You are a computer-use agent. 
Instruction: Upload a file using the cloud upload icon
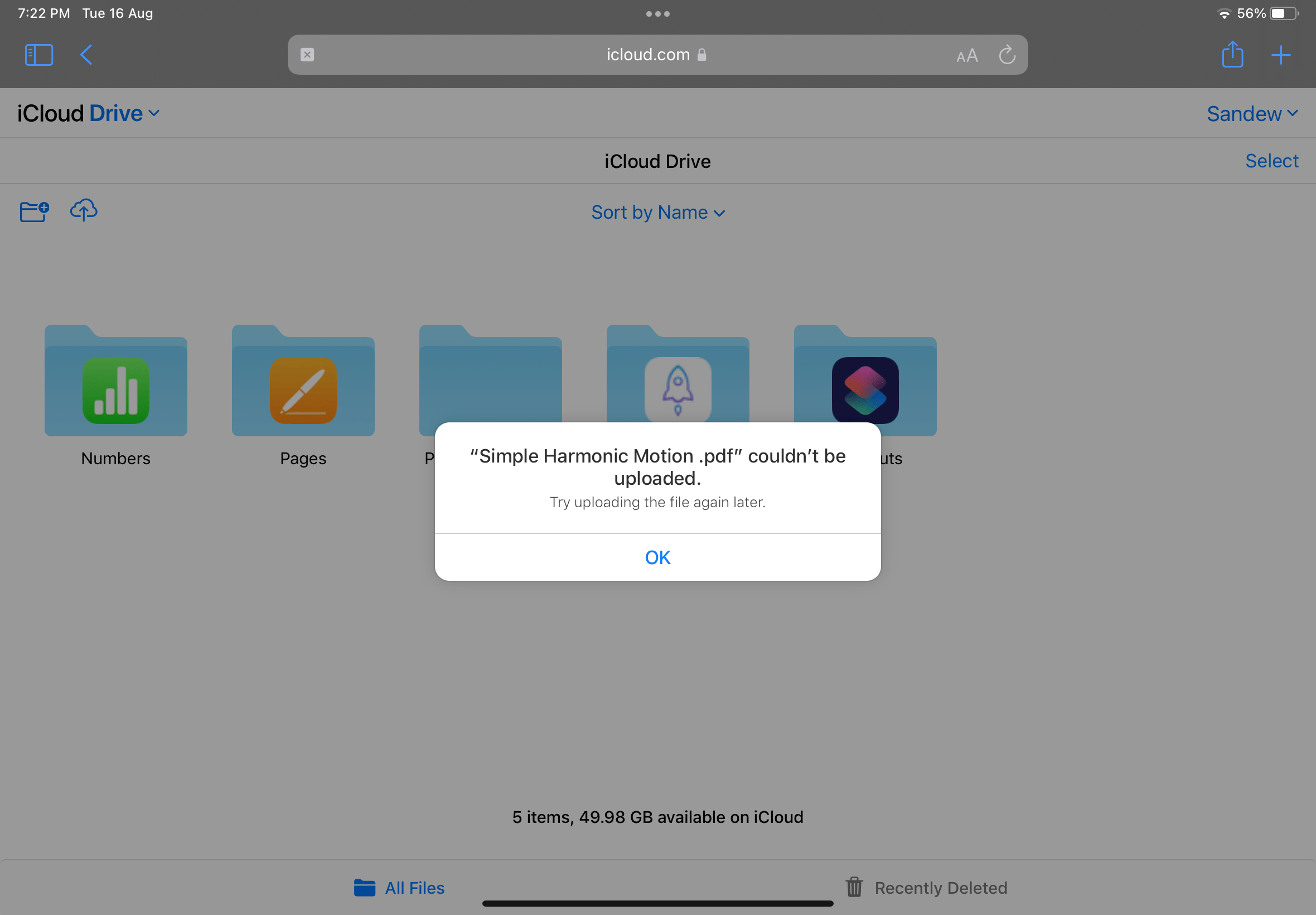point(83,210)
